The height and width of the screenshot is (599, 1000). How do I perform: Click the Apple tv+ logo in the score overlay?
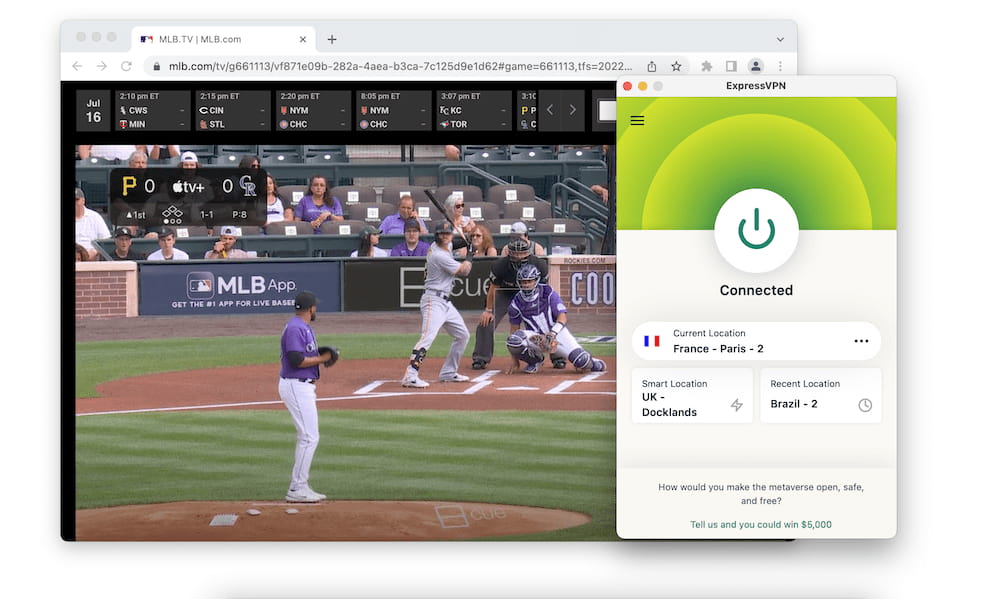click(x=188, y=186)
